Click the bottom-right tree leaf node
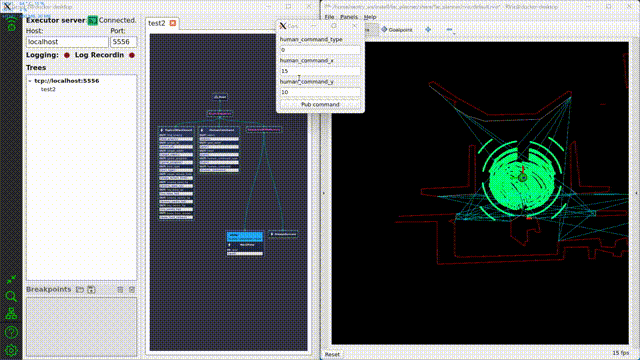The height and width of the screenshot is (360, 640). pyautogui.click(x=282, y=234)
